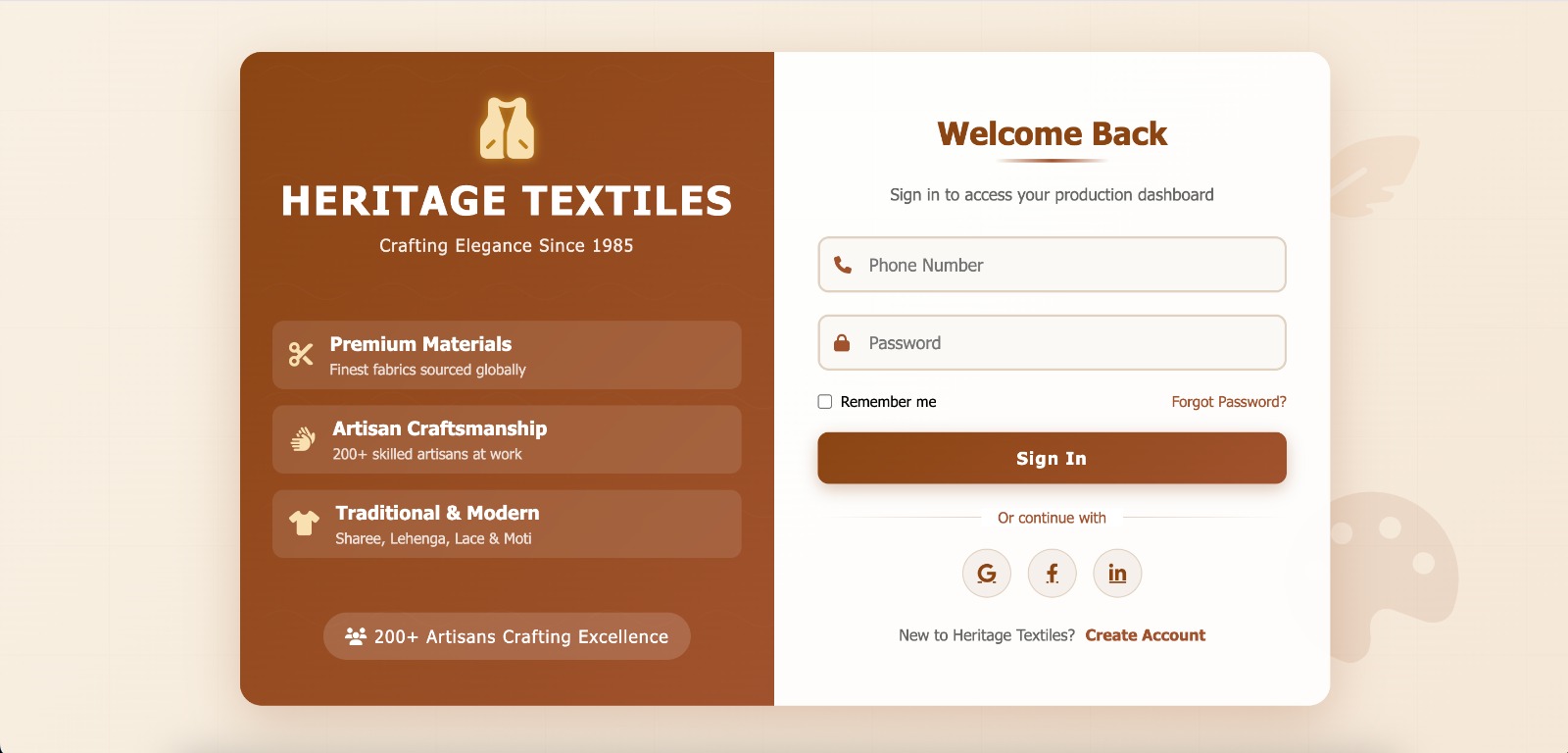Click the phone icon in Phone Number field
Screen dimensions: 1568x753
point(842,265)
